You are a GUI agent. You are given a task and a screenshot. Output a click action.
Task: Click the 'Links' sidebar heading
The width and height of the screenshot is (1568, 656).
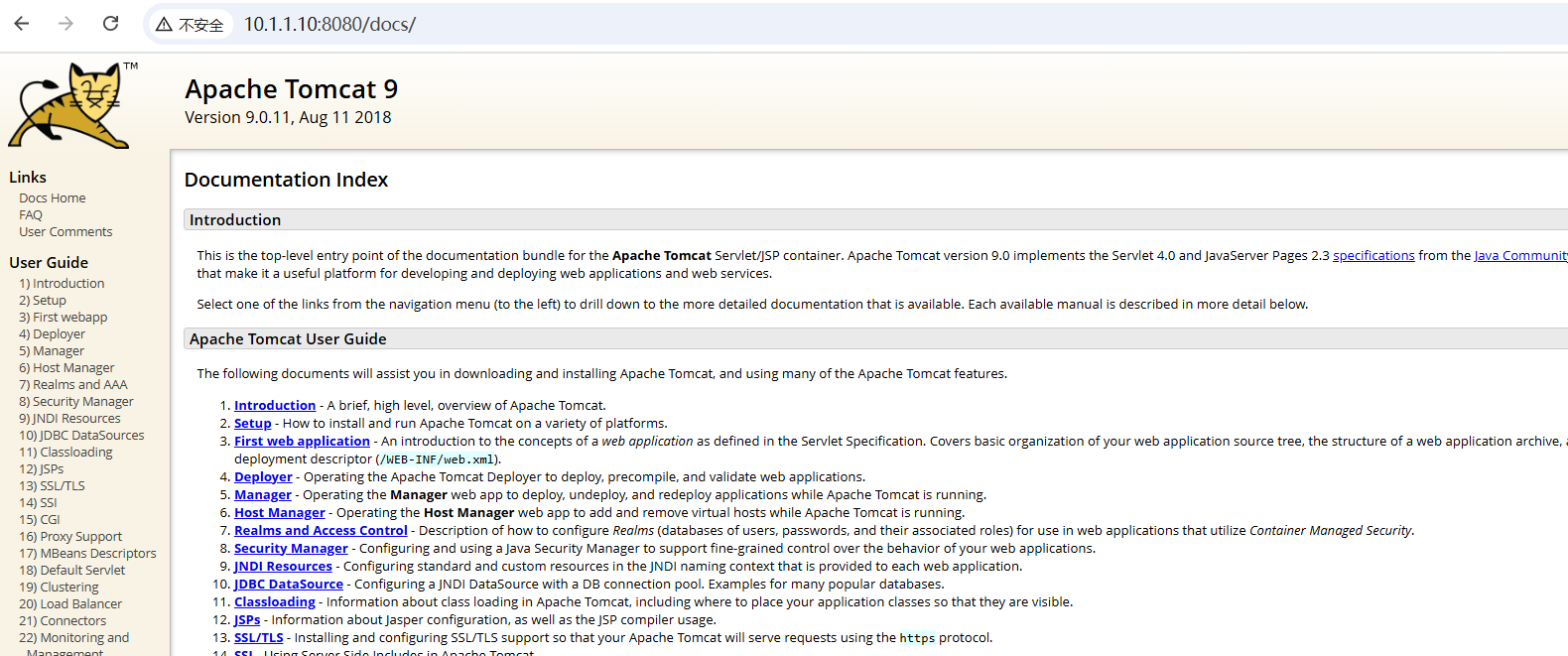[x=28, y=178]
